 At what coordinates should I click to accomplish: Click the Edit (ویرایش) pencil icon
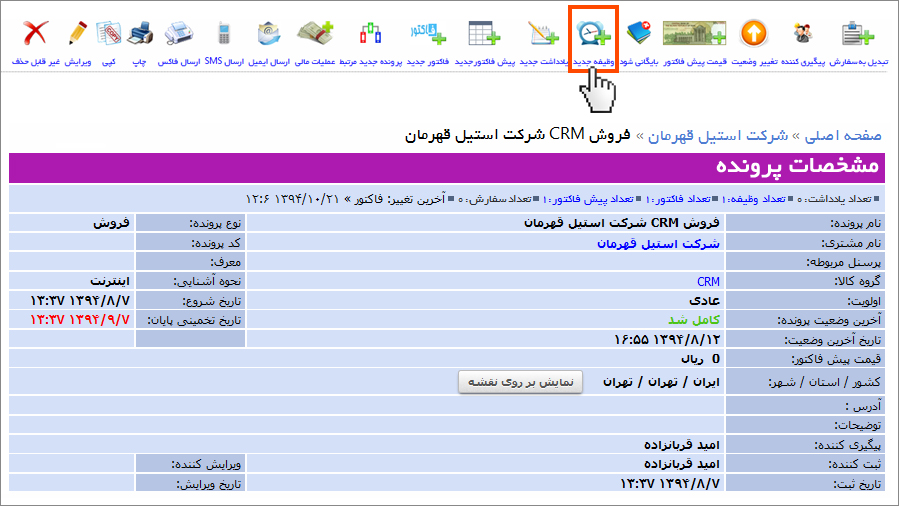point(77,33)
